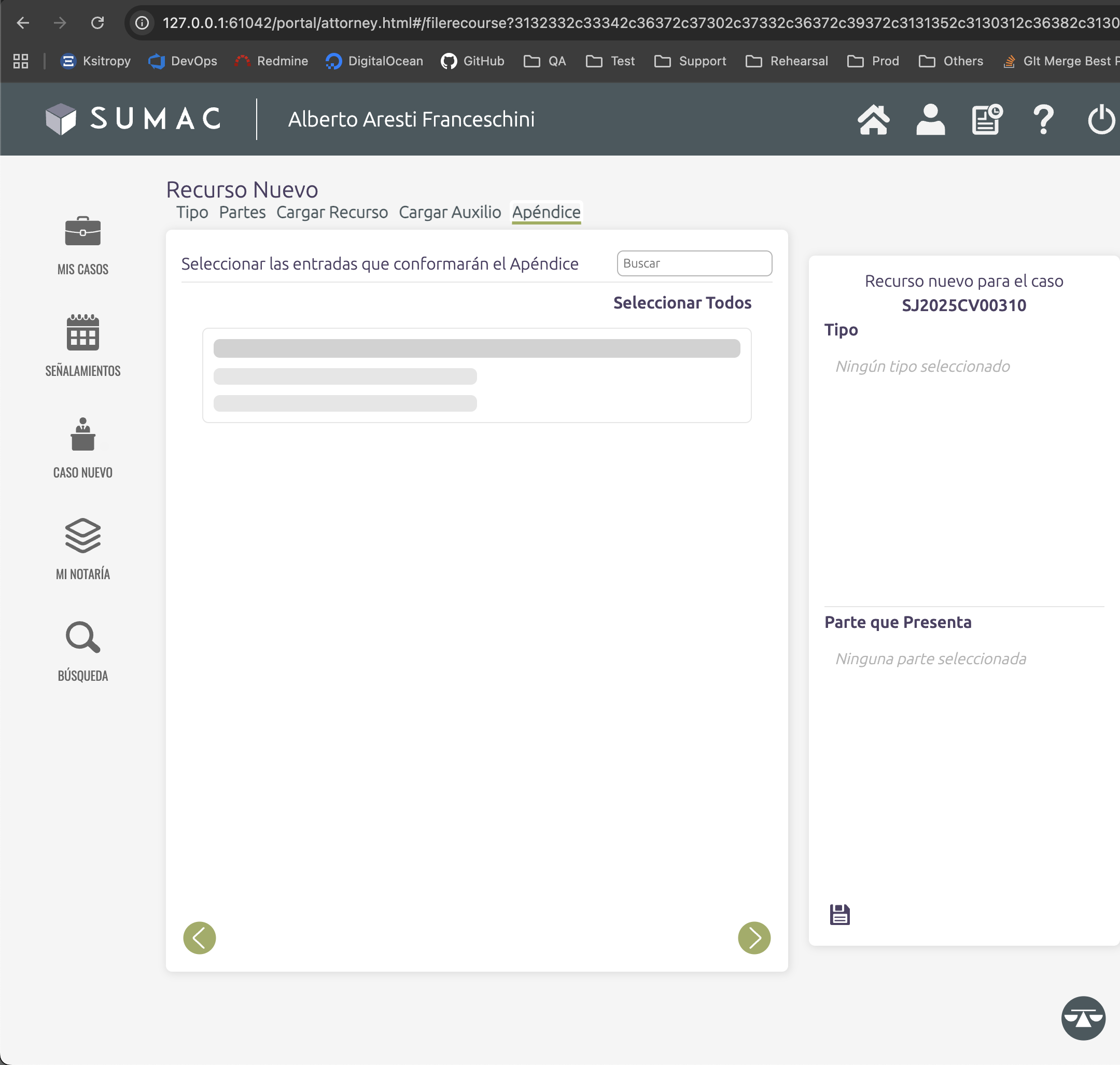1120x1065 pixels.
Task: Click the scales floating button
Action: tap(1083, 1018)
